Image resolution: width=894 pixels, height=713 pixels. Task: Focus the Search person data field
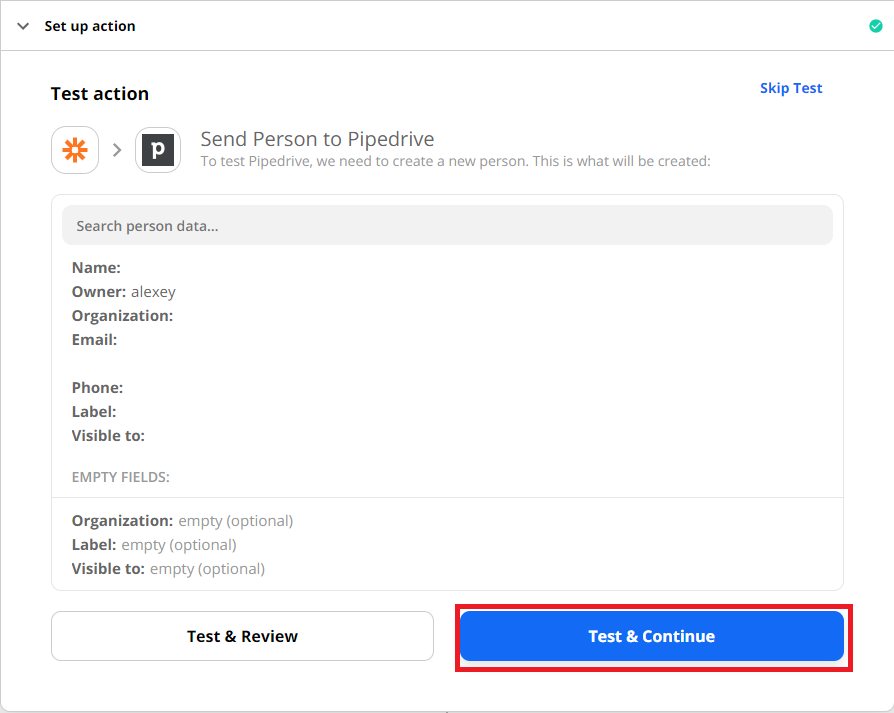click(x=447, y=226)
